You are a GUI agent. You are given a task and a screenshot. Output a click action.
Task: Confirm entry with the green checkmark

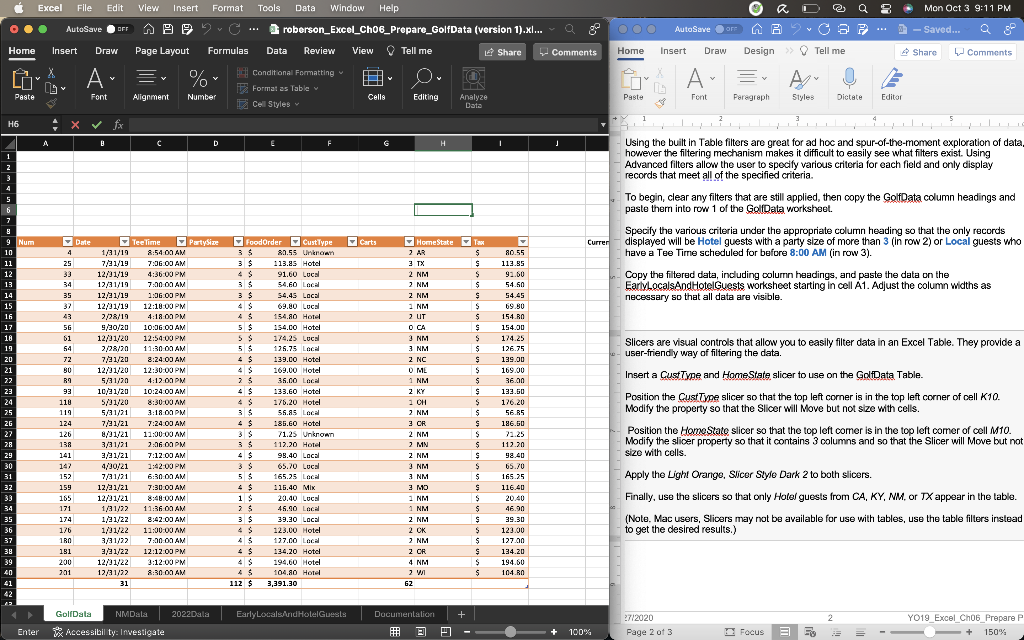[x=97, y=125]
